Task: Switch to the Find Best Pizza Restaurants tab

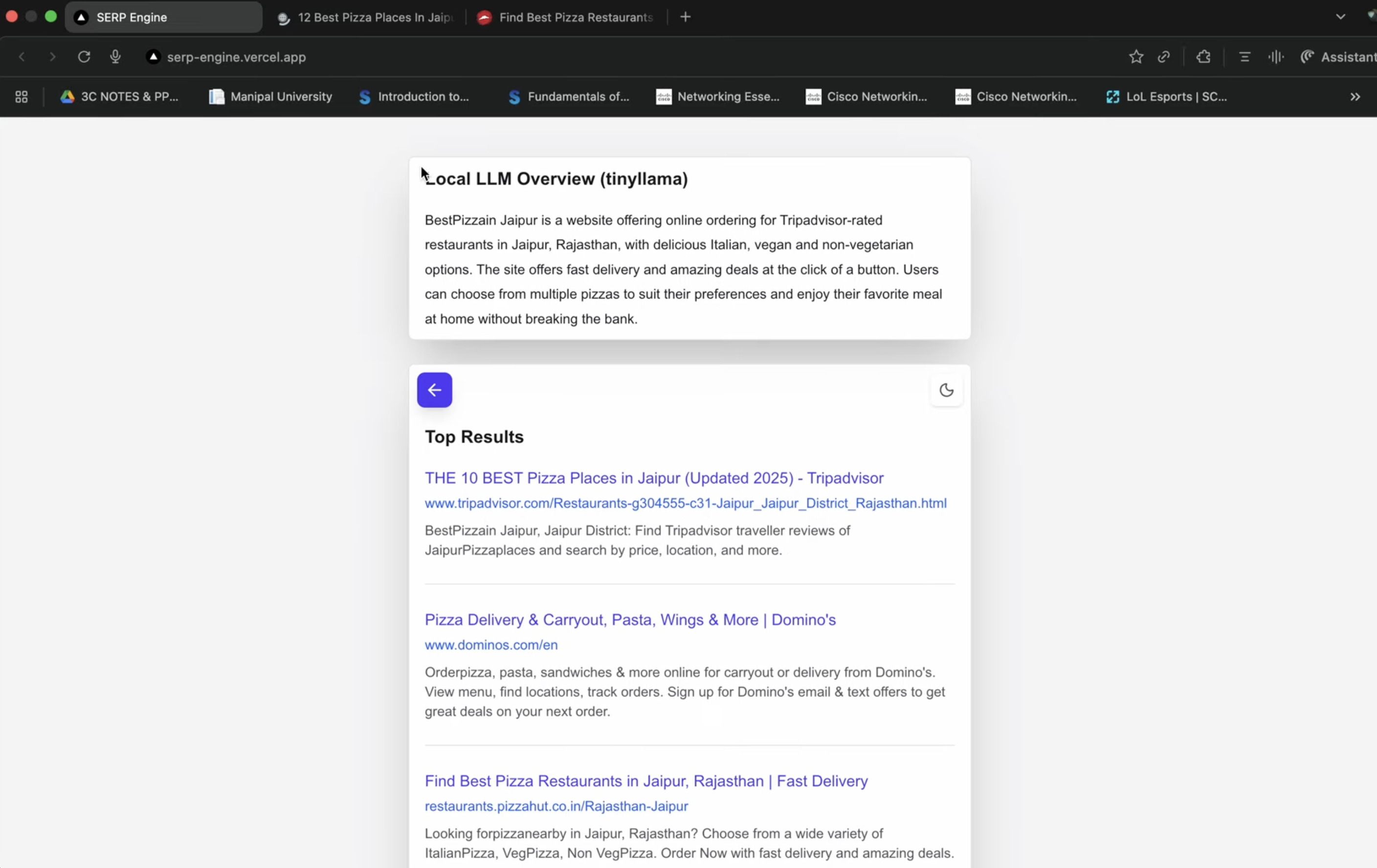Action: tap(566, 17)
